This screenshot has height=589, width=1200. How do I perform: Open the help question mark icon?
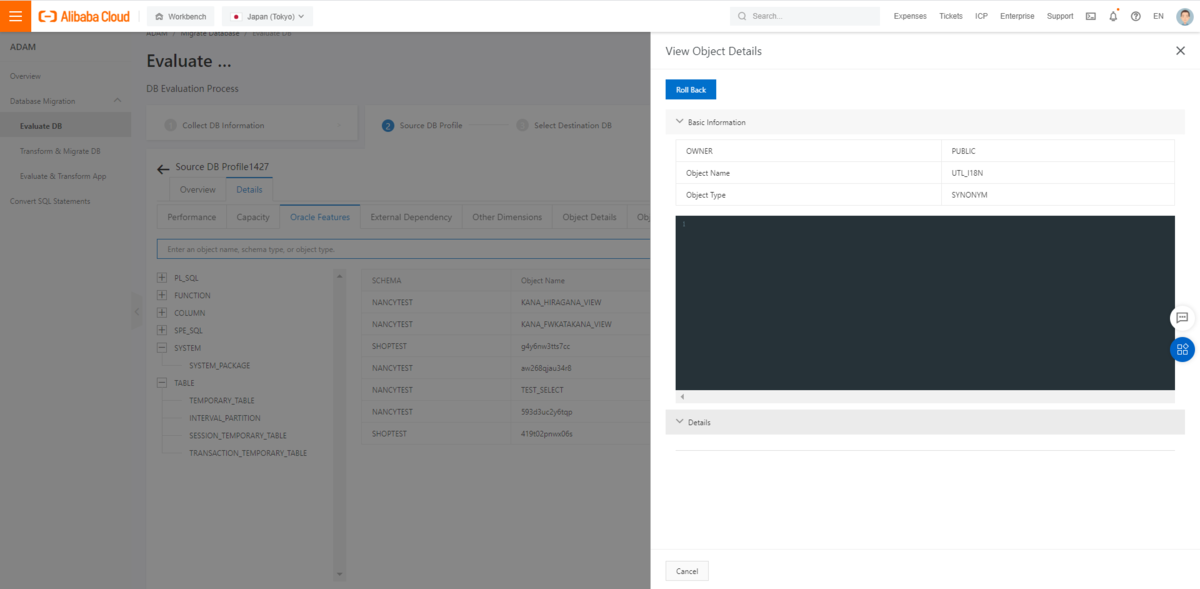point(1136,16)
